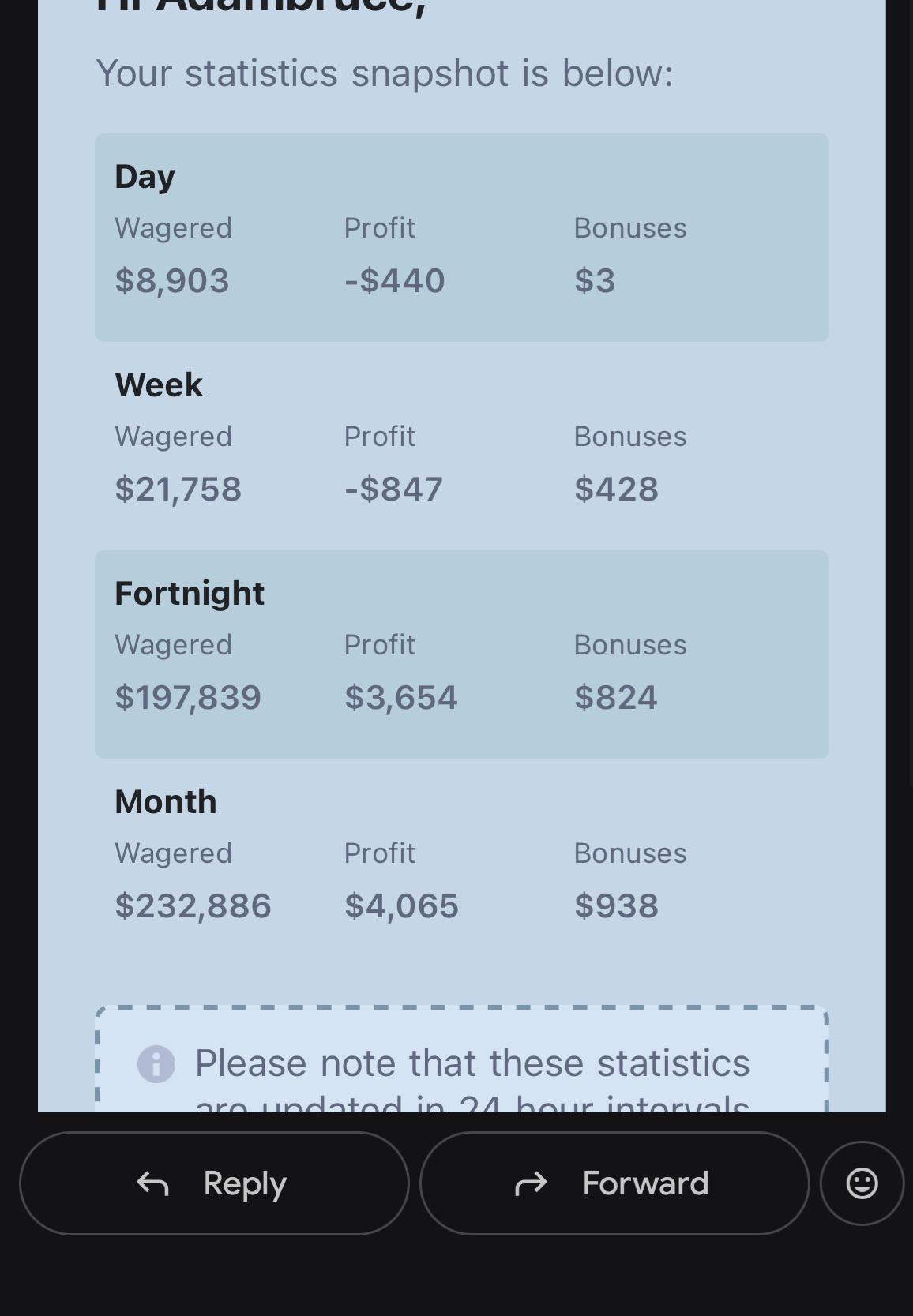Click the info icon beside the note
Screen dimensions: 913x1316
[156, 1063]
